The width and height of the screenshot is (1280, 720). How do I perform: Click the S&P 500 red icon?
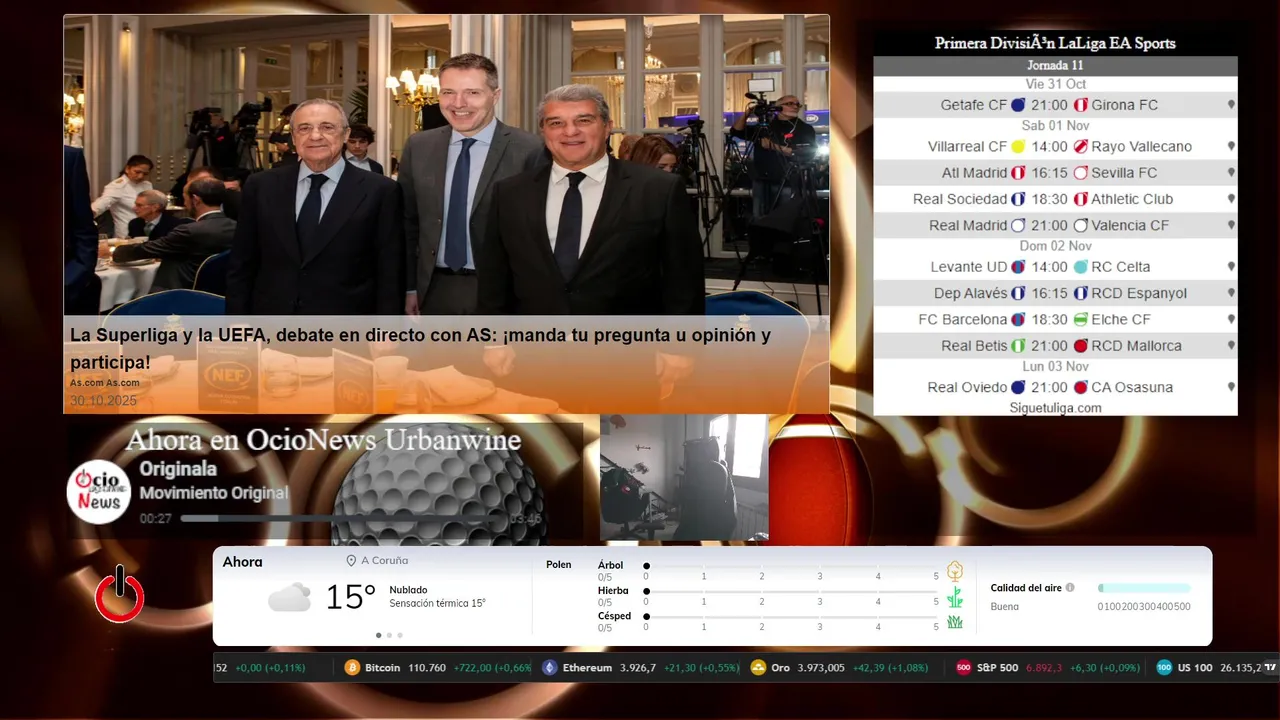(964, 668)
